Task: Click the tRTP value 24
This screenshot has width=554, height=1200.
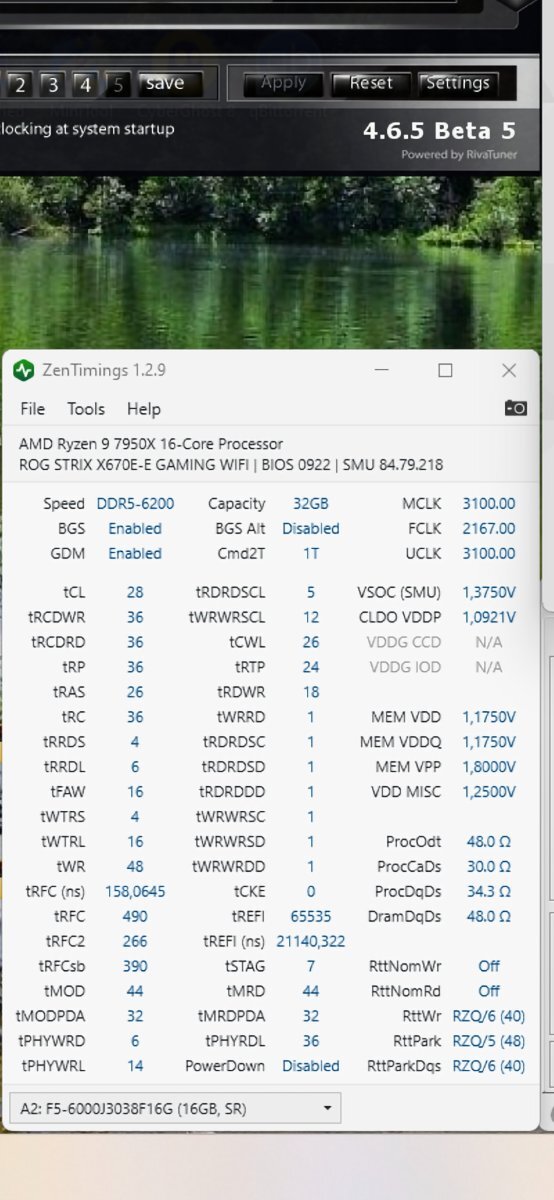Action: pyautogui.click(x=311, y=667)
